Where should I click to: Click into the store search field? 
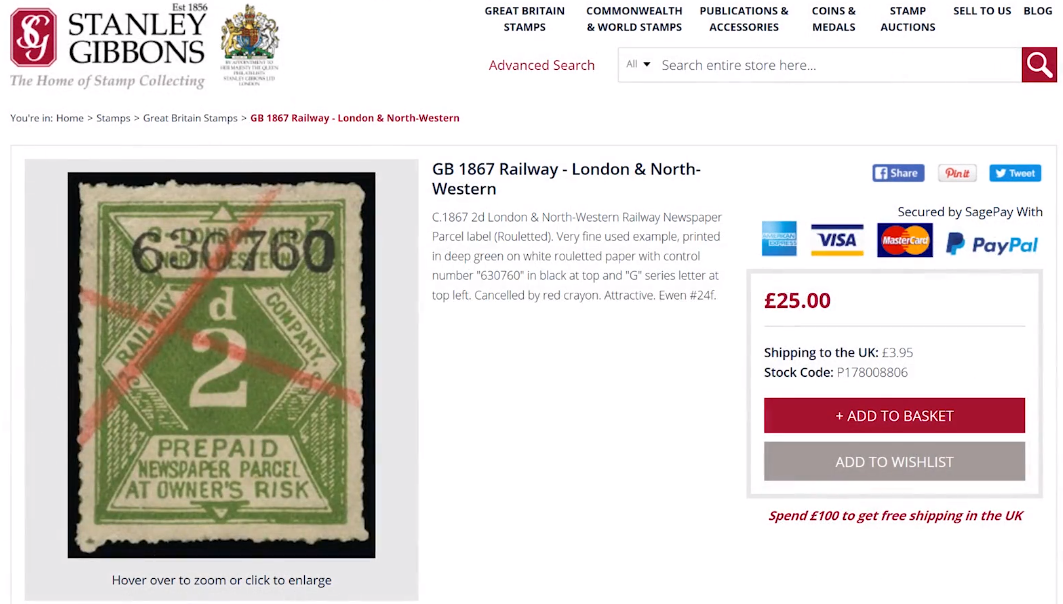838,65
